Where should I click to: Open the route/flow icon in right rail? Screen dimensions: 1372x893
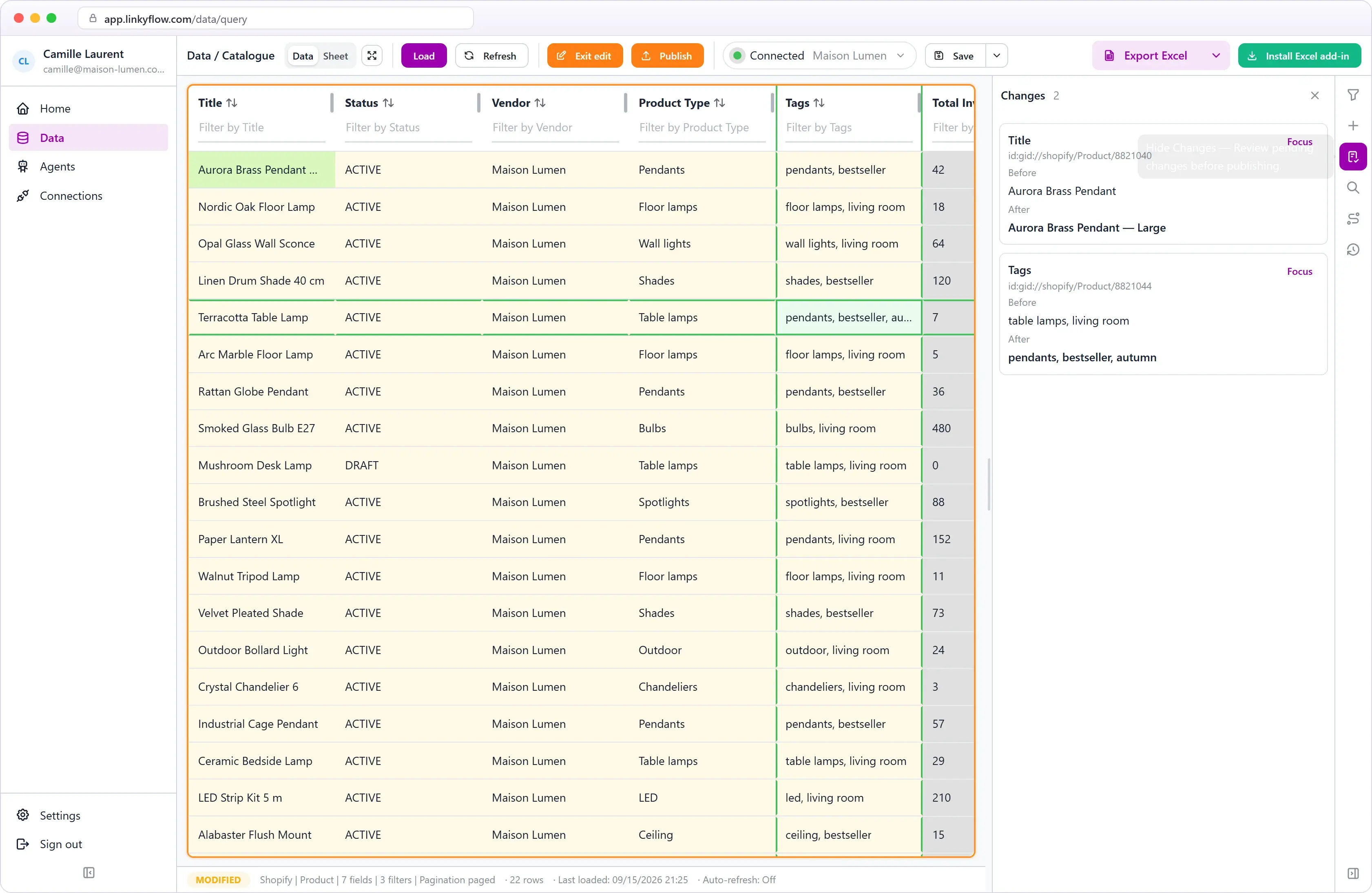1353,219
